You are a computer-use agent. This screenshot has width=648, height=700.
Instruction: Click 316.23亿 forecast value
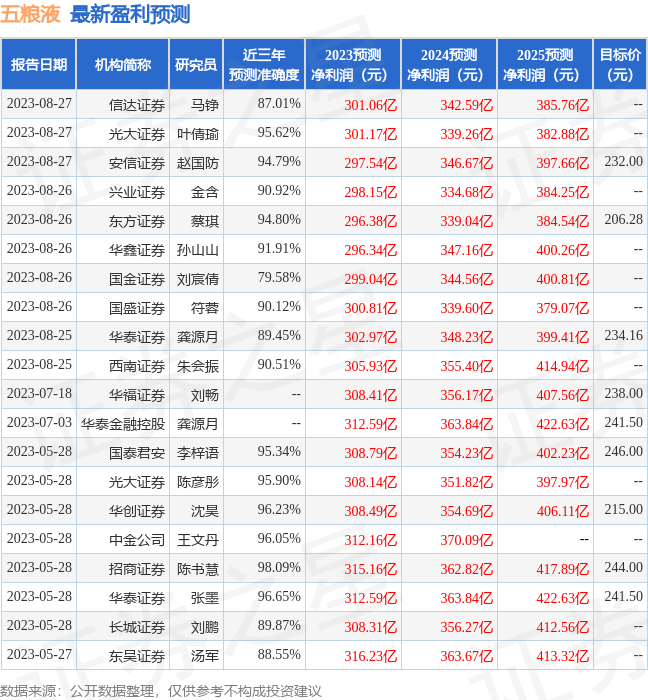[370, 657]
